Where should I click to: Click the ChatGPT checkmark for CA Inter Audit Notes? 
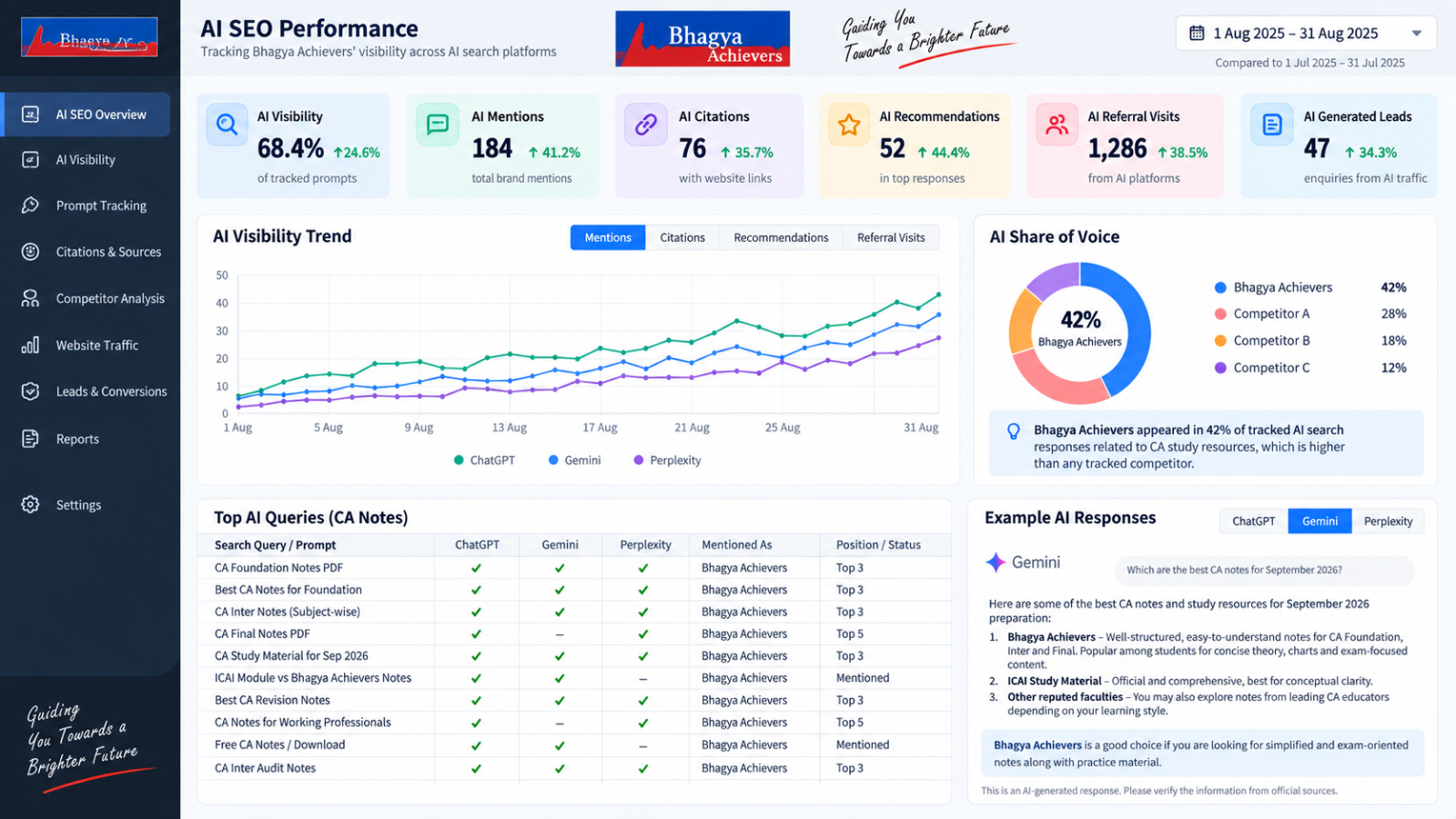click(x=476, y=768)
